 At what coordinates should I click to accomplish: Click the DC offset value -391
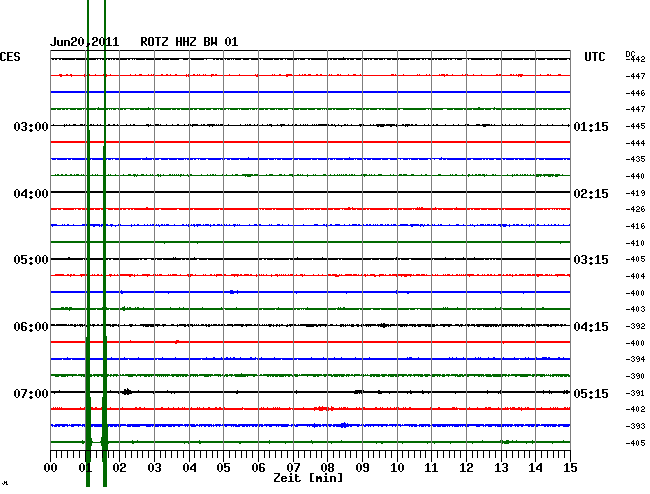pyautogui.click(x=635, y=393)
